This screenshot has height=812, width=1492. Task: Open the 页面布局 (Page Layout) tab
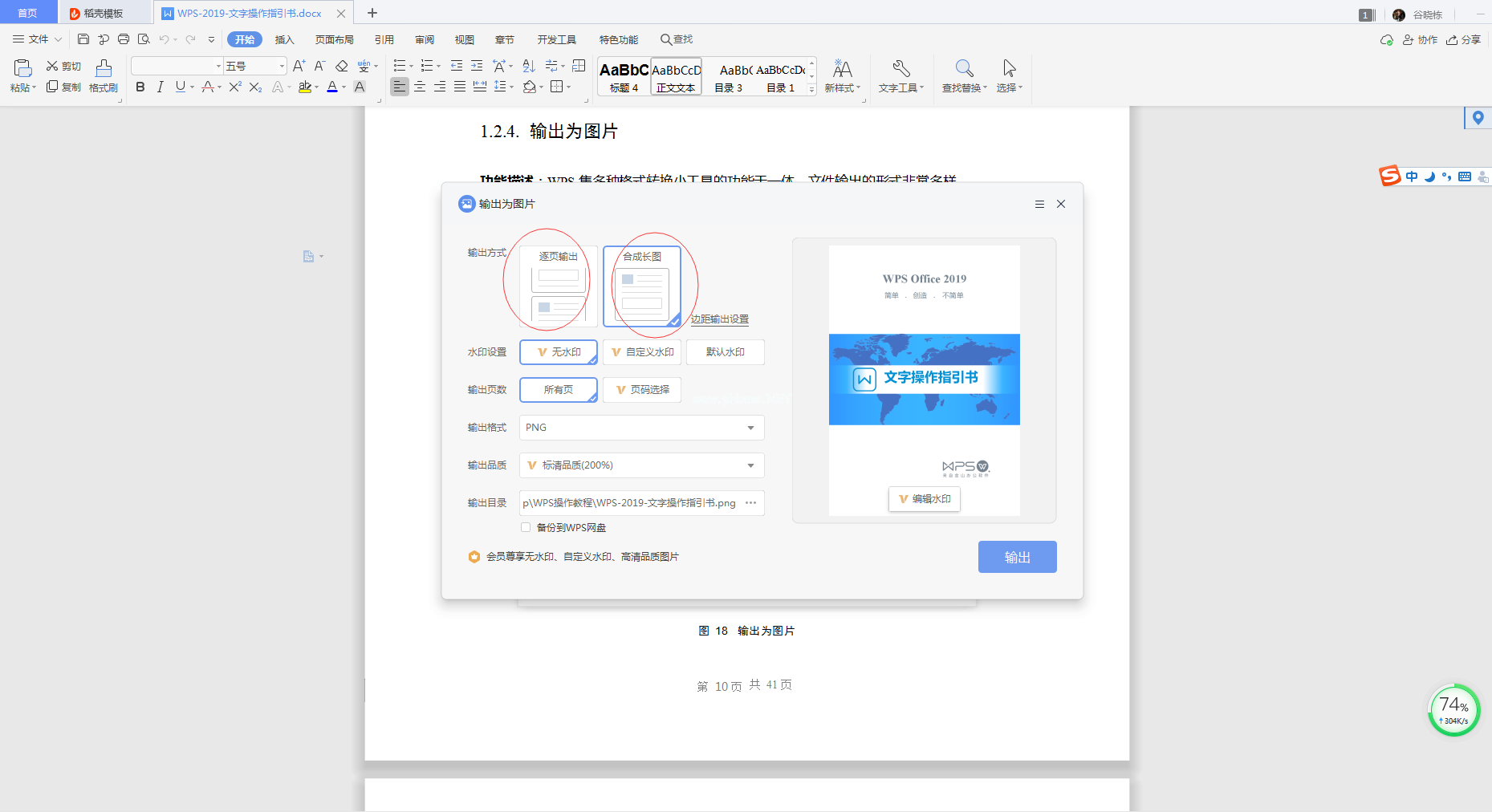[x=335, y=39]
